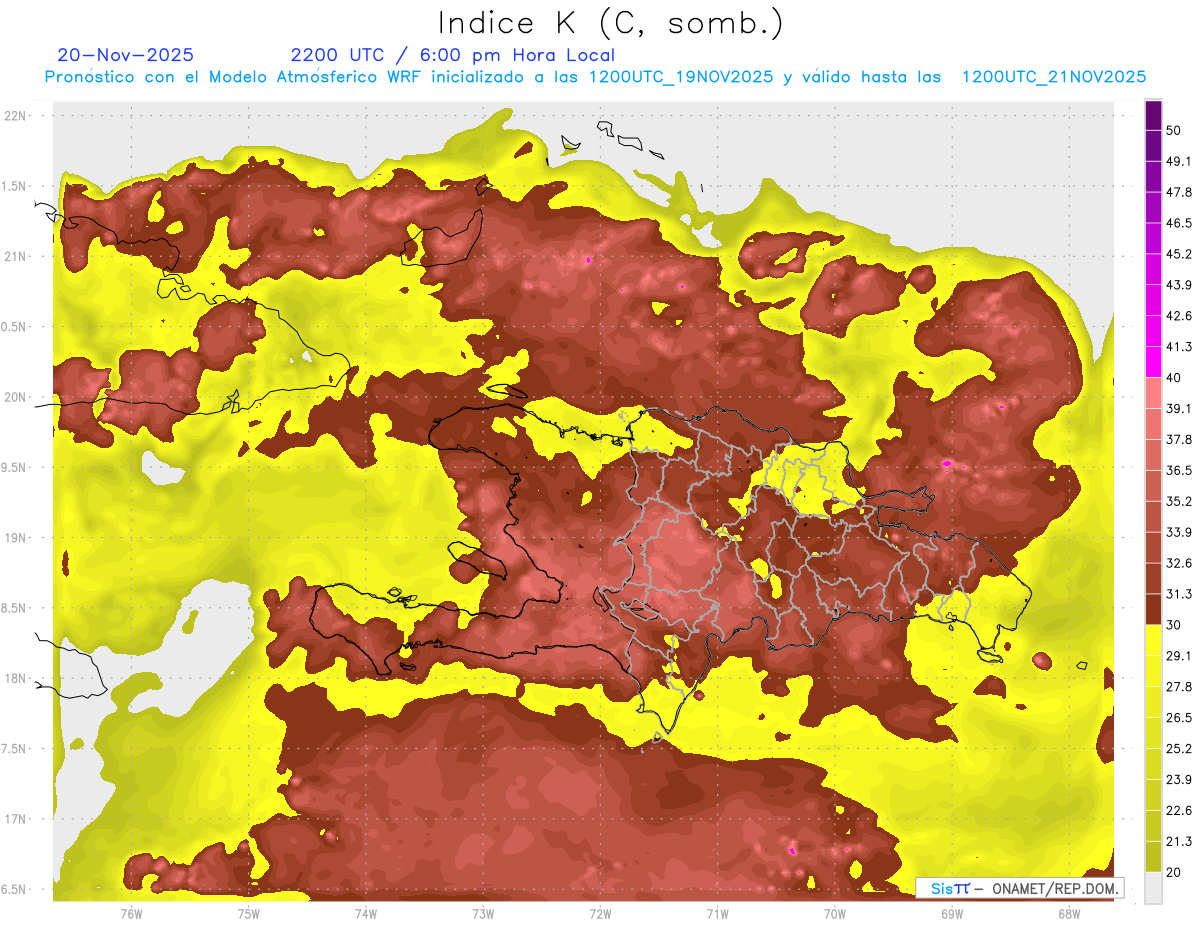Click the colorbar value "50"

pyautogui.click(x=1174, y=130)
